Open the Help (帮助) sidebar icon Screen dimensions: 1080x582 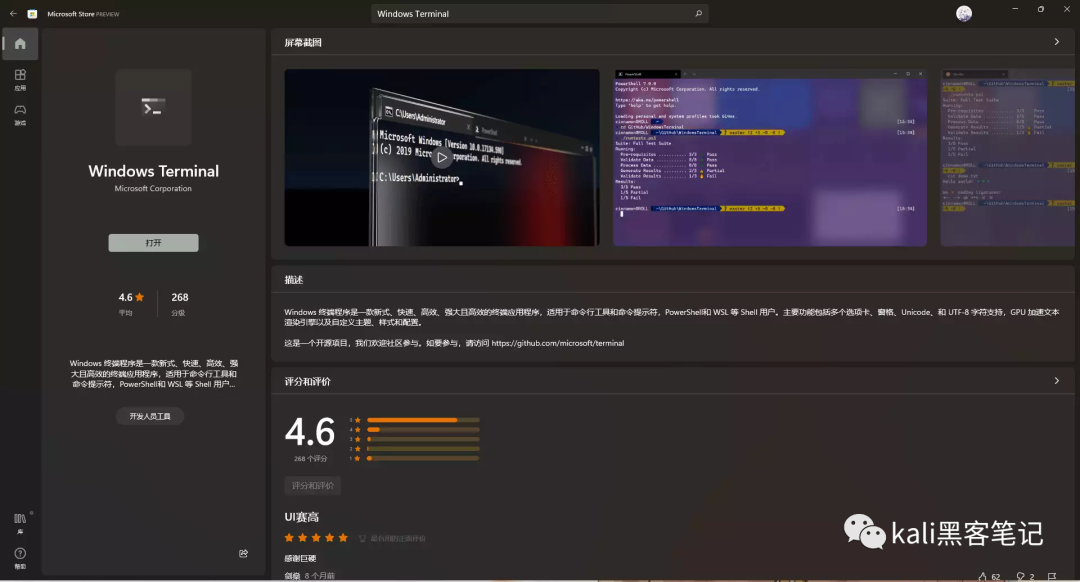click(20, 558)
